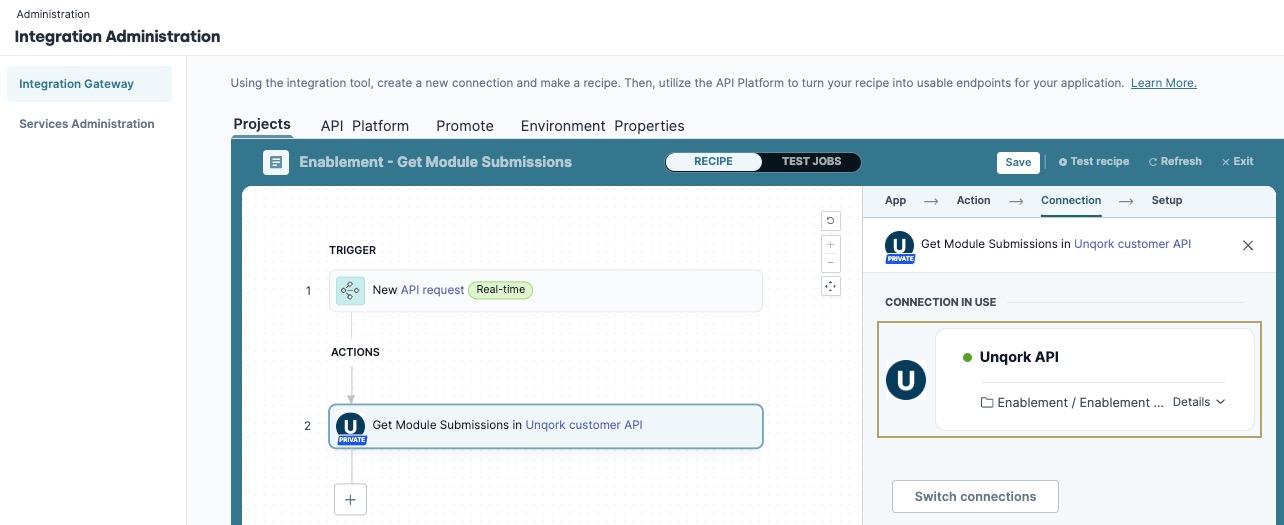
Task: Close the Get Module Submissions panel
Action: [1247, 245]
